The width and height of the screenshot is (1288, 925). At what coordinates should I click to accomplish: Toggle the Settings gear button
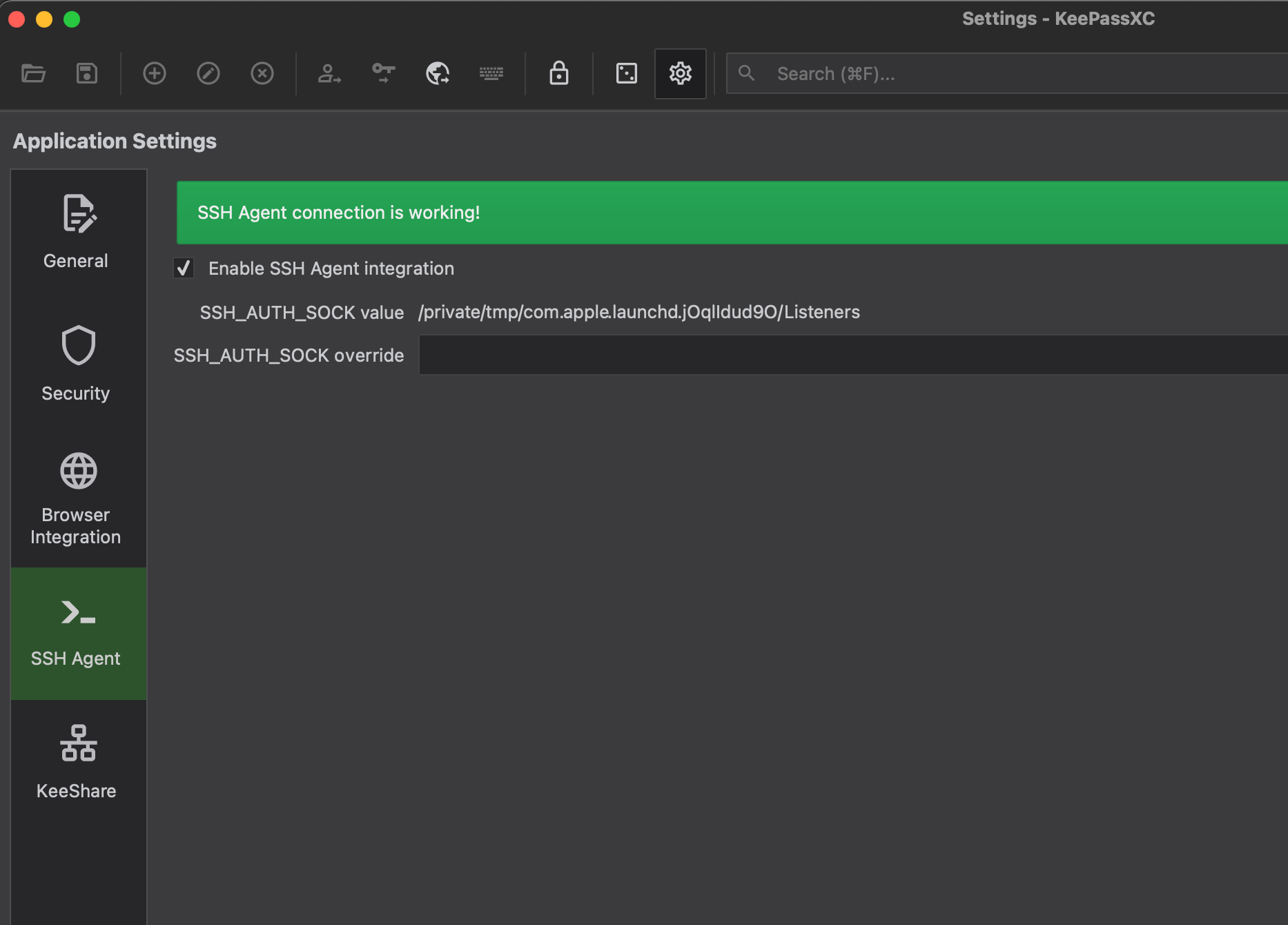tap(681, 73)
